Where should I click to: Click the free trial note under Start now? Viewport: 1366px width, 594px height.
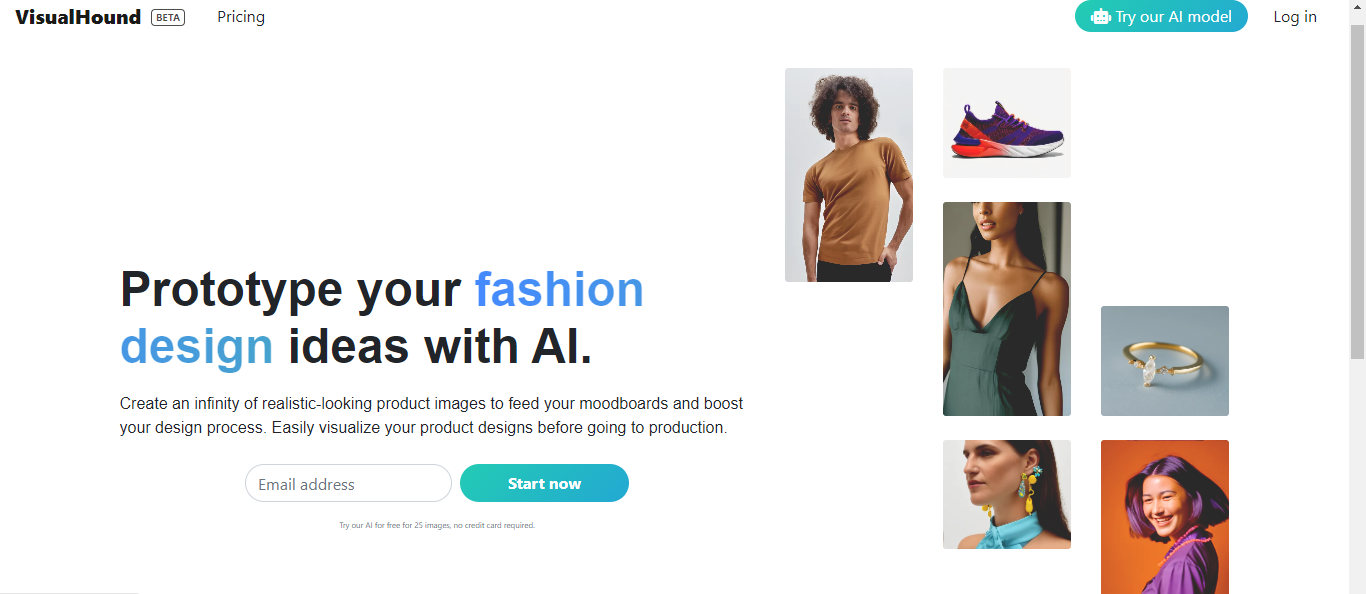point(437,525)
